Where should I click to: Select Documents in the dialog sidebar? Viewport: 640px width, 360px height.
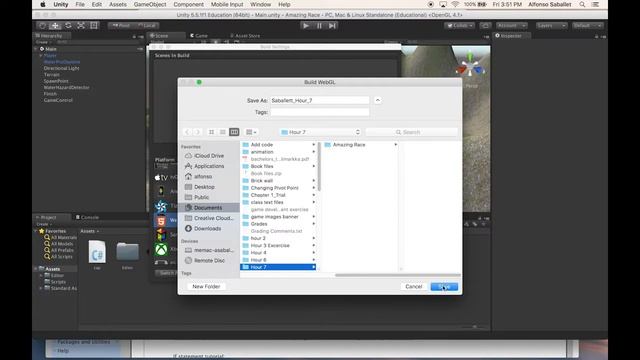[209, 208]
